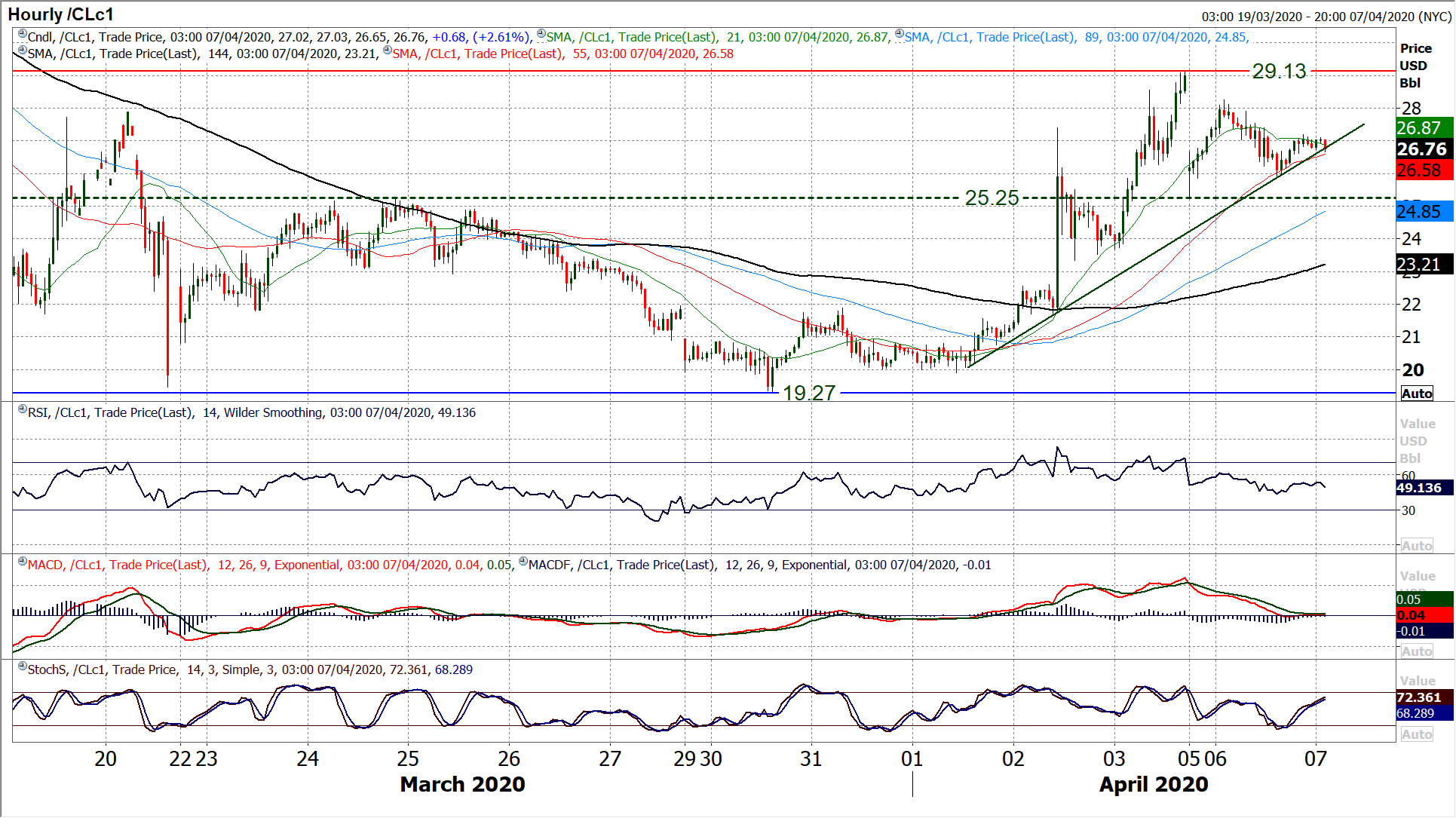Select the red SMA 55 legend entry

tap(562, 54)
